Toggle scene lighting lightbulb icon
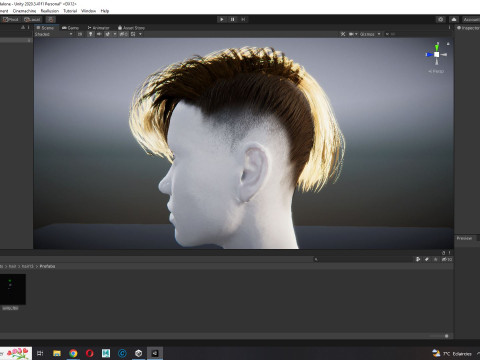The width and height of the screenshot is (480, 360). click(90, 34)
